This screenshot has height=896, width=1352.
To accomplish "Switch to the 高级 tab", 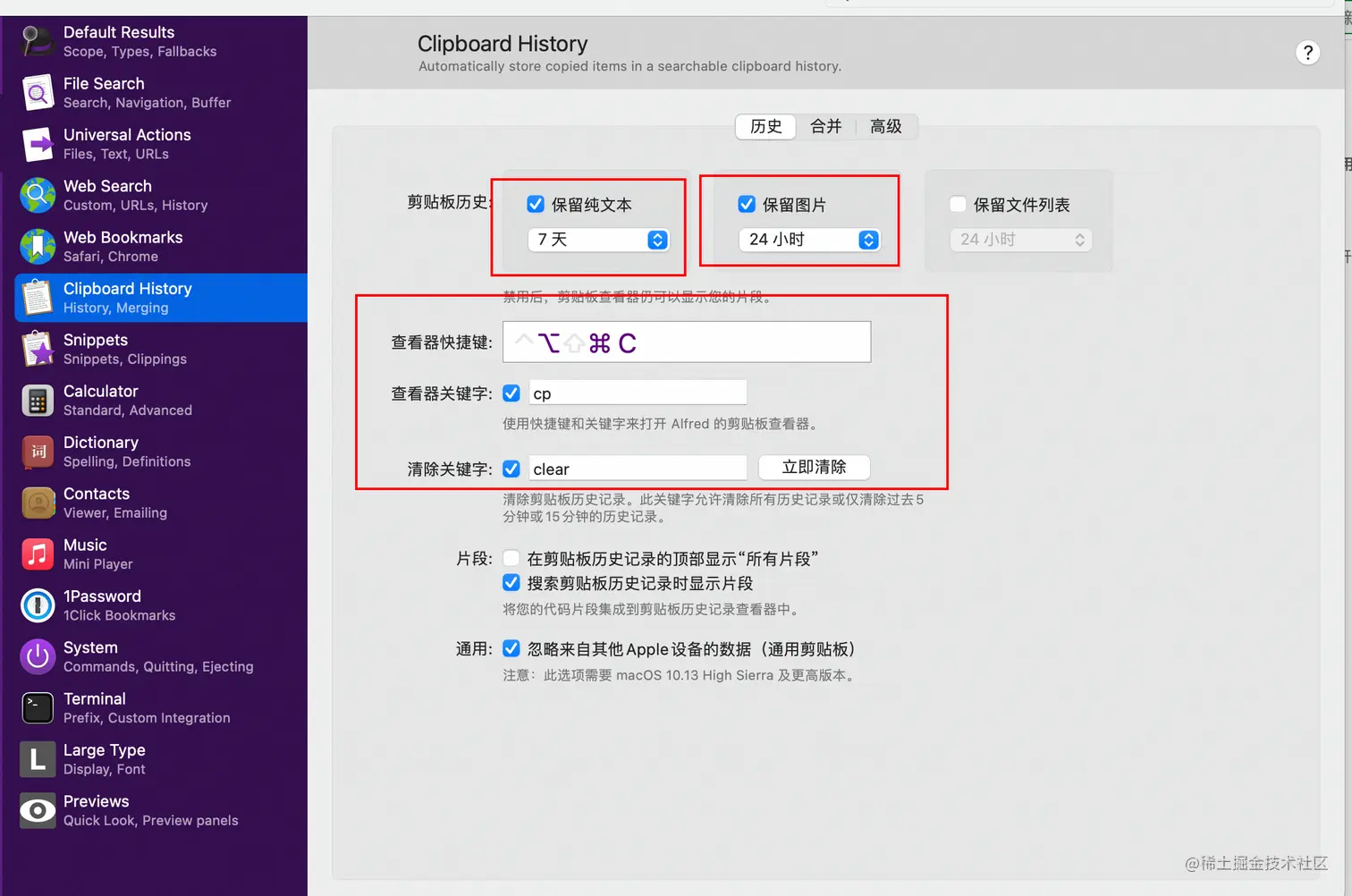I will point(886,126).
